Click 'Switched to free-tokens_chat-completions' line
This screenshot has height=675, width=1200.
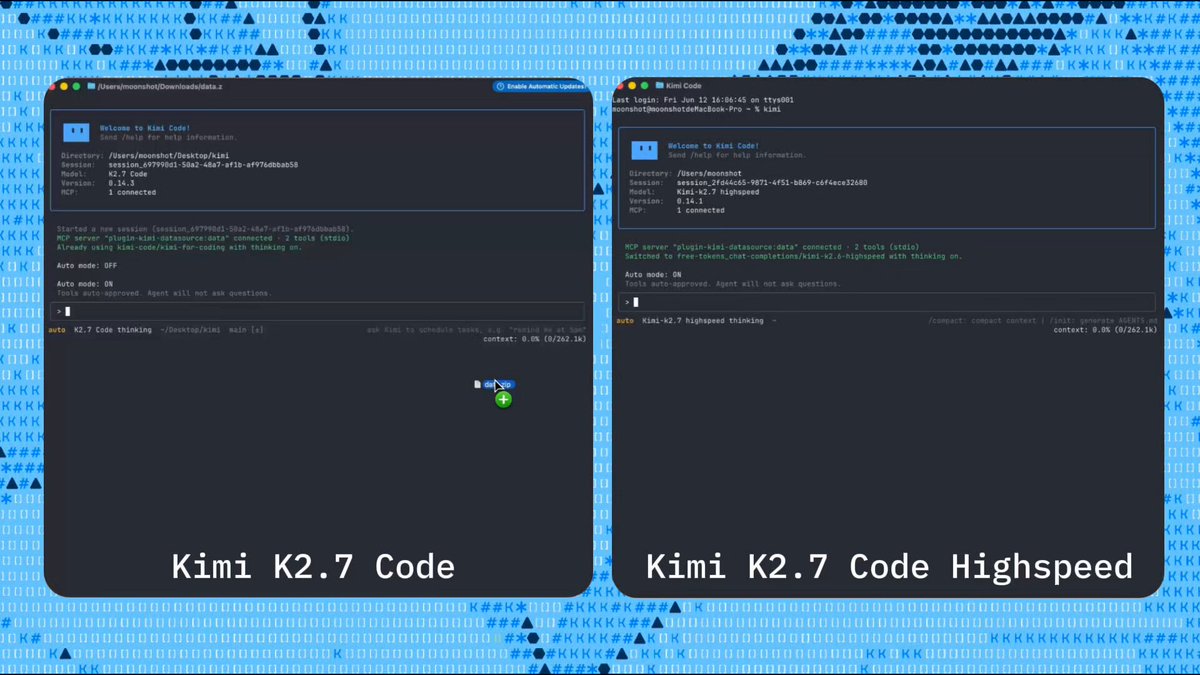(794, 256)
